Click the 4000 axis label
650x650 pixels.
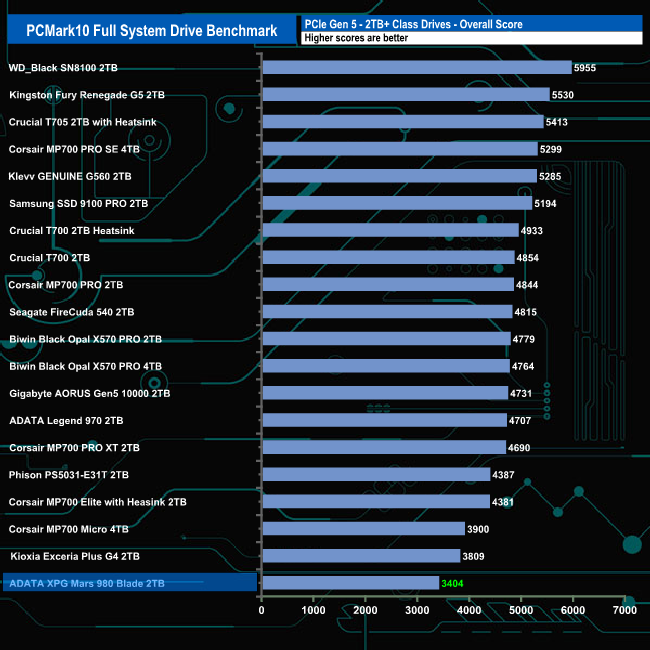point(469,610)
